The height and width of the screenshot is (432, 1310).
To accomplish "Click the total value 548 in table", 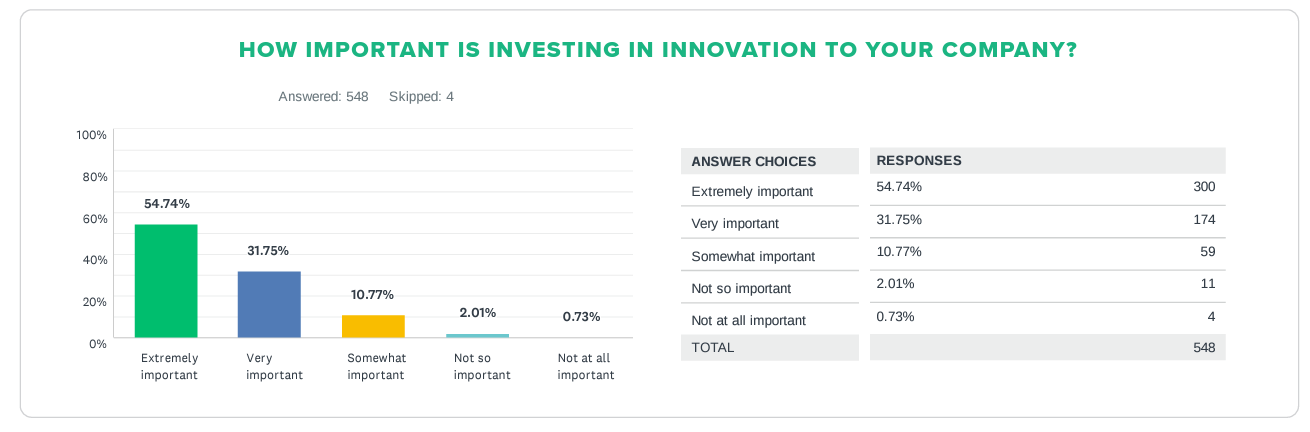I will [x=1203, y=348].
